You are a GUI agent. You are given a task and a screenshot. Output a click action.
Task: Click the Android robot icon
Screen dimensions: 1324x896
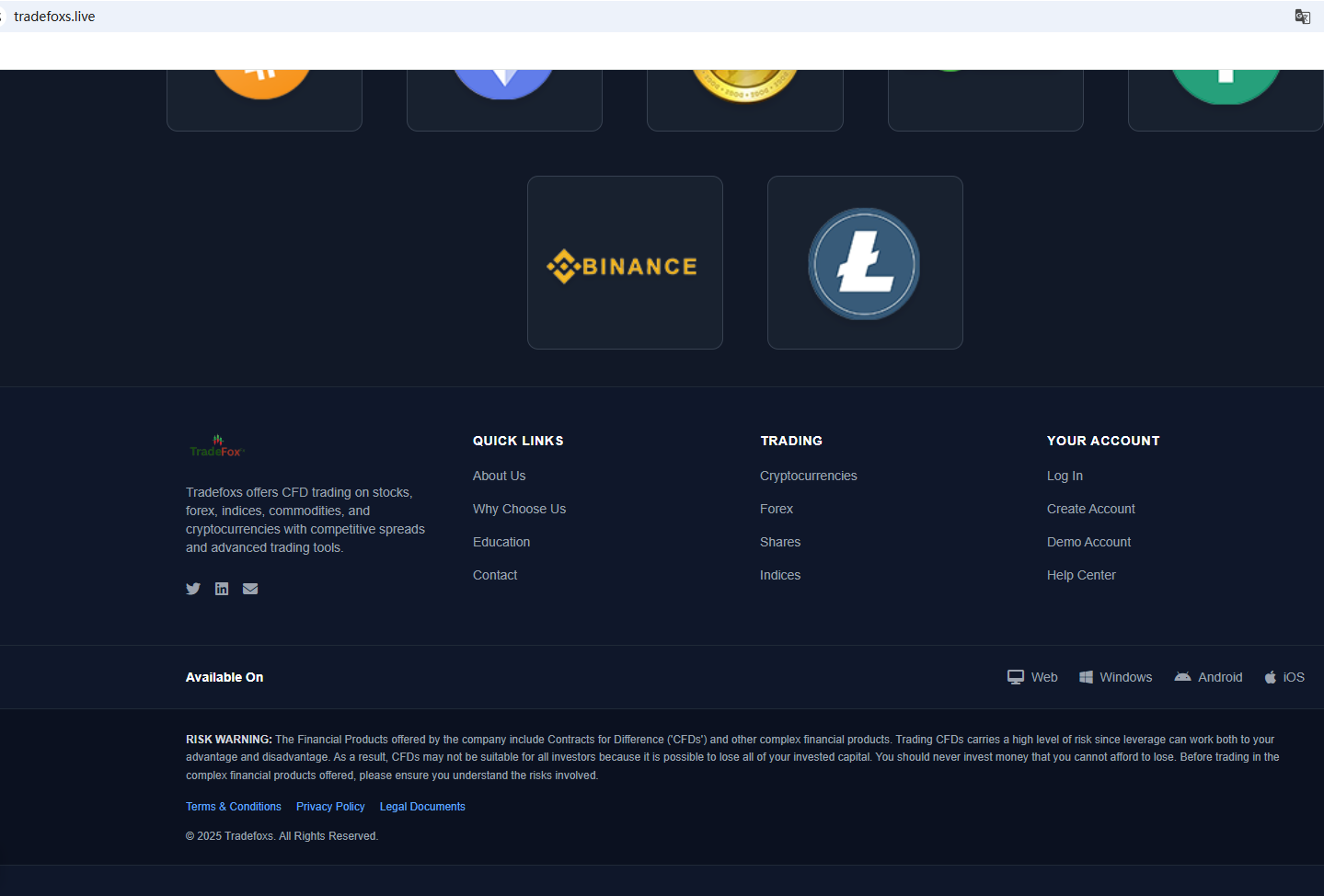1183,677
